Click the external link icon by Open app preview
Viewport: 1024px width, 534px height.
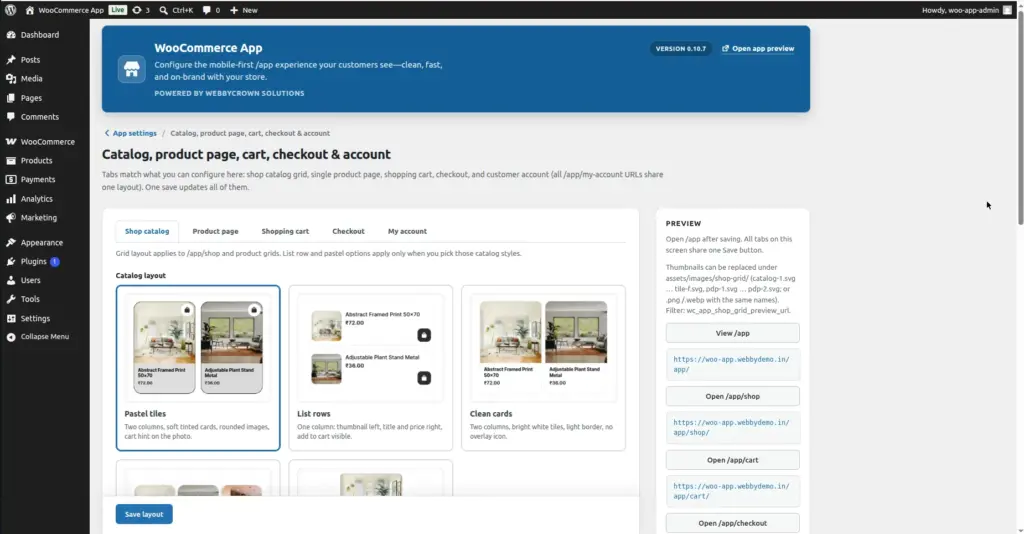coord(725,48)
